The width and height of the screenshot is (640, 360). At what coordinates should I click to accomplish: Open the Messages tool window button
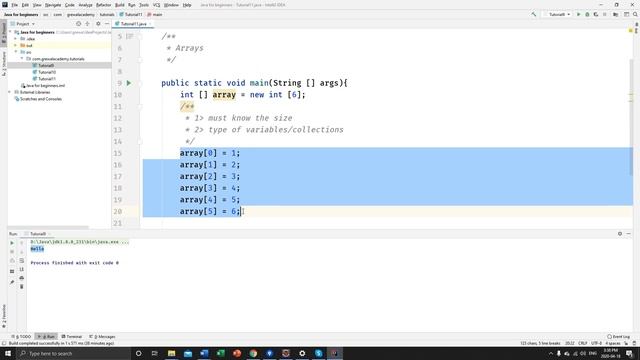102,337
